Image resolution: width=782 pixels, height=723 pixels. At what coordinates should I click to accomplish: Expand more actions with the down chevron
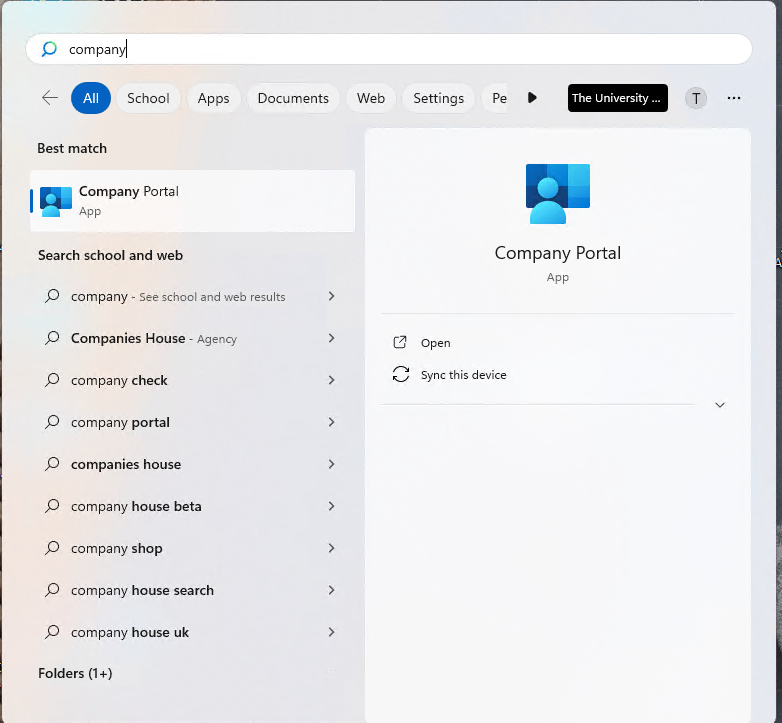(720, 405)
